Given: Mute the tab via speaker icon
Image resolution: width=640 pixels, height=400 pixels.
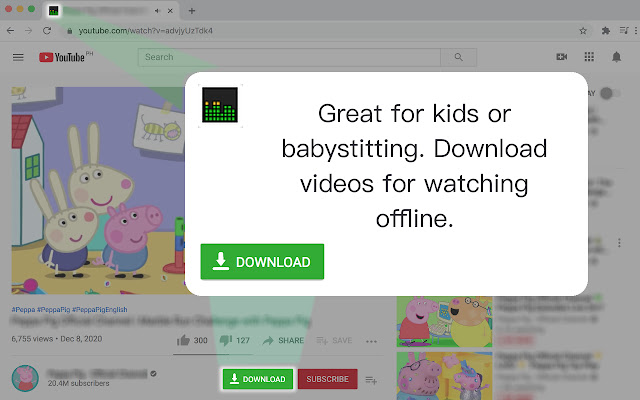Looking at the screenshot, I should tap(157, 11).
